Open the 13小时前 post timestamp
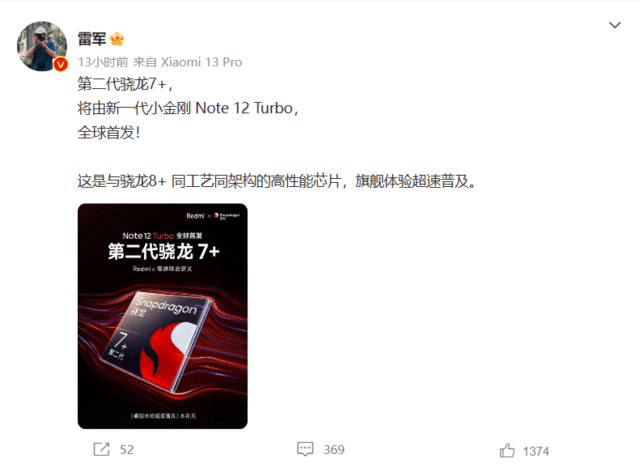 point(103,62)
